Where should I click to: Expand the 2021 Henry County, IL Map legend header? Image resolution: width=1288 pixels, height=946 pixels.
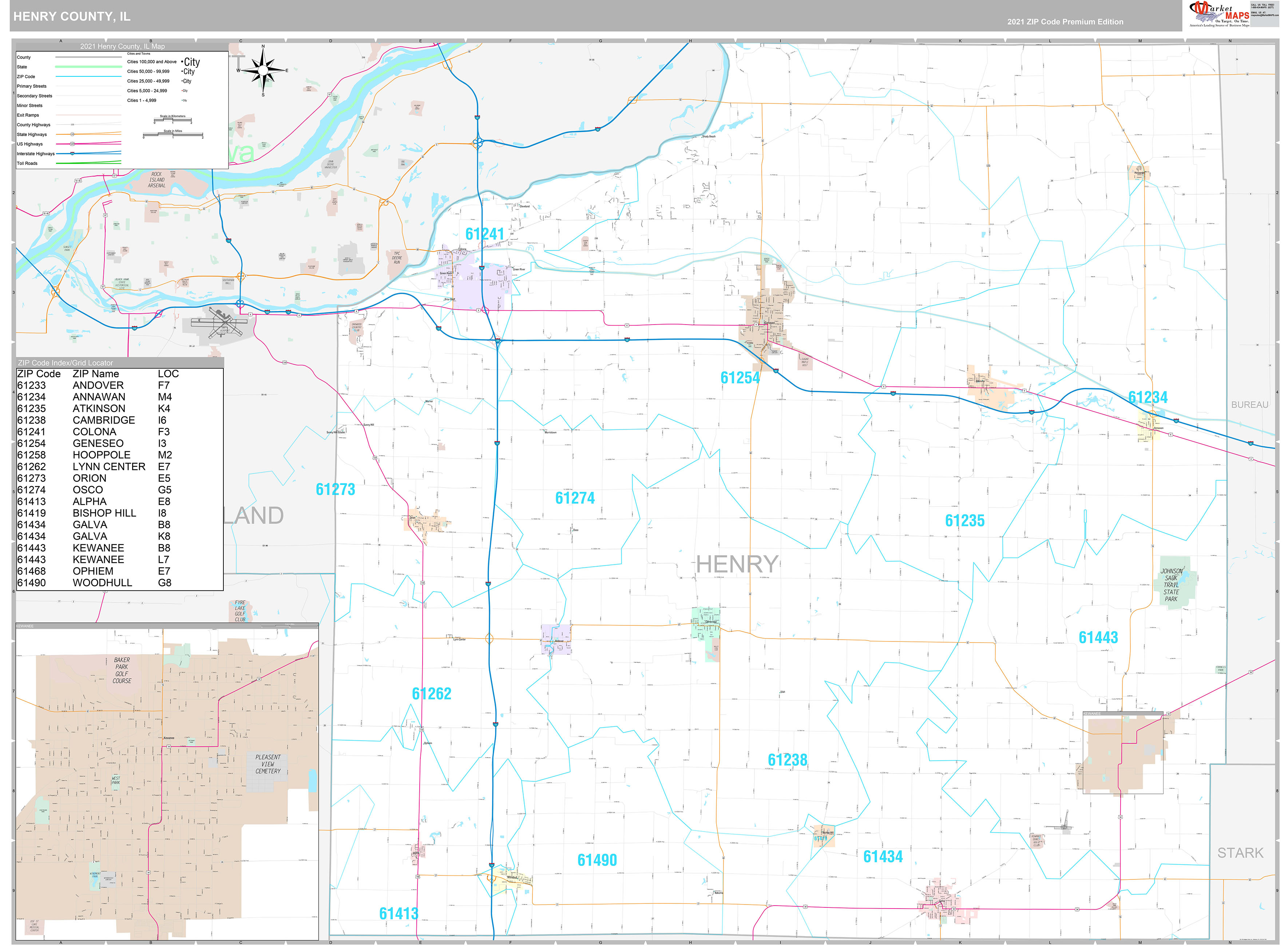coord(123,46)
